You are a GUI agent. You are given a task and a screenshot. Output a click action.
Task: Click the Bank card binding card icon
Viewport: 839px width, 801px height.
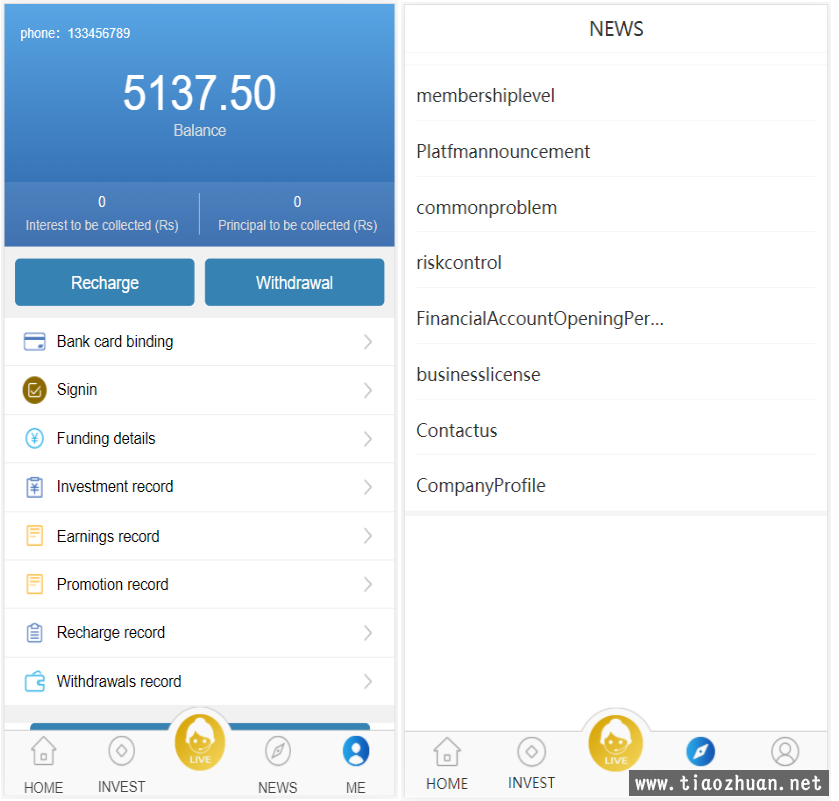[x=35, y=341]
